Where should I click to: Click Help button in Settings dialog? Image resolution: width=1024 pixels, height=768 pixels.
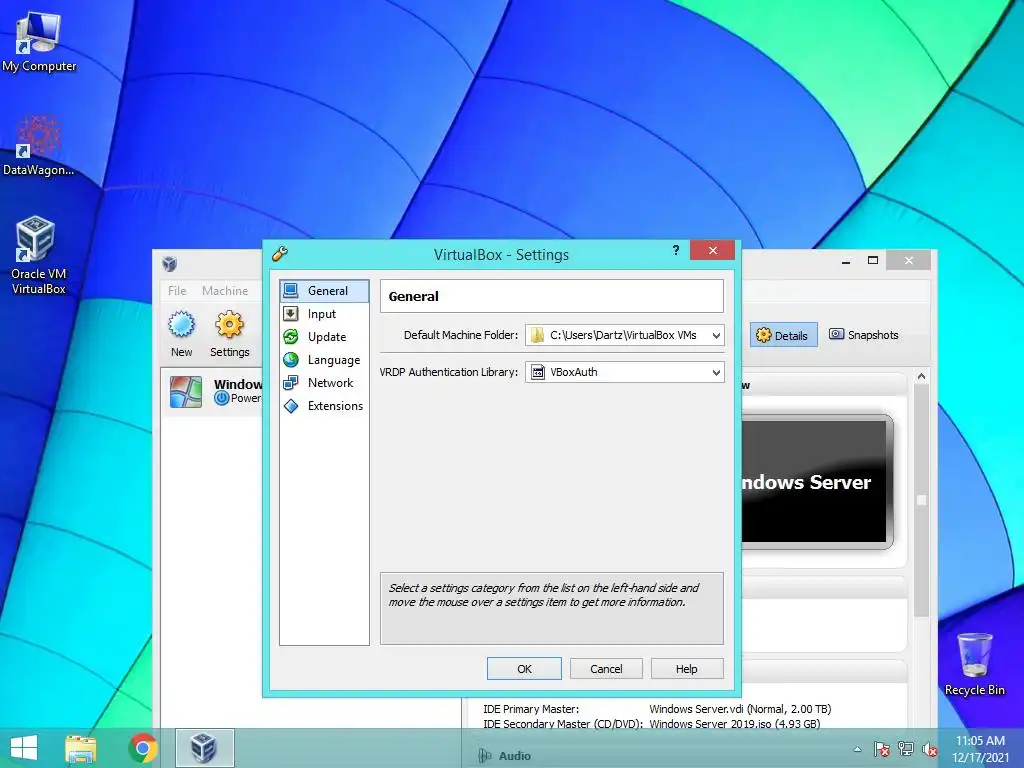point(687,669)
